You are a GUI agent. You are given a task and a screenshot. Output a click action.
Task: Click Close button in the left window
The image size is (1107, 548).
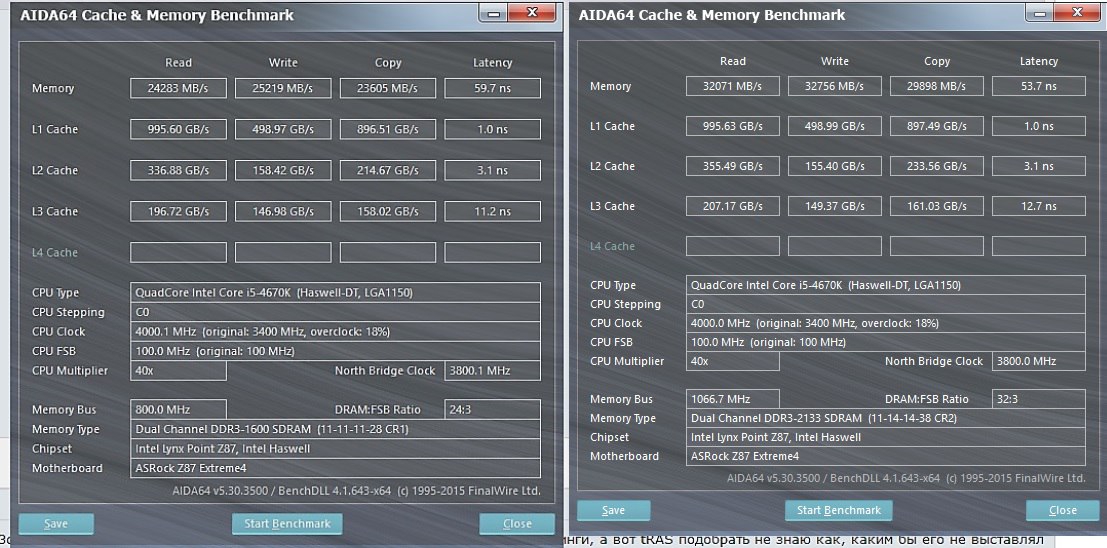[x=517, y=524]
